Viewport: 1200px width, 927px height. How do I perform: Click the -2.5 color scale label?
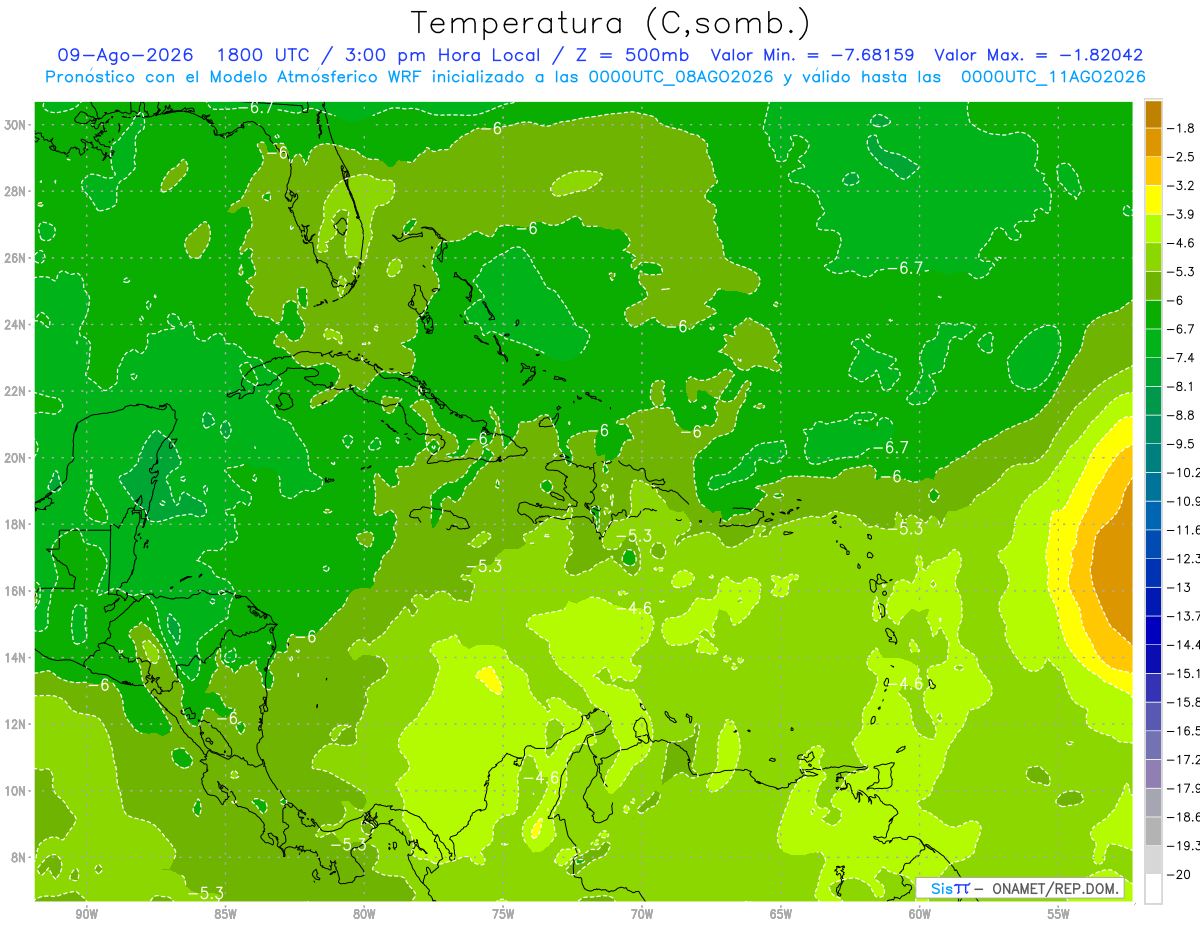pos(1182,157)
